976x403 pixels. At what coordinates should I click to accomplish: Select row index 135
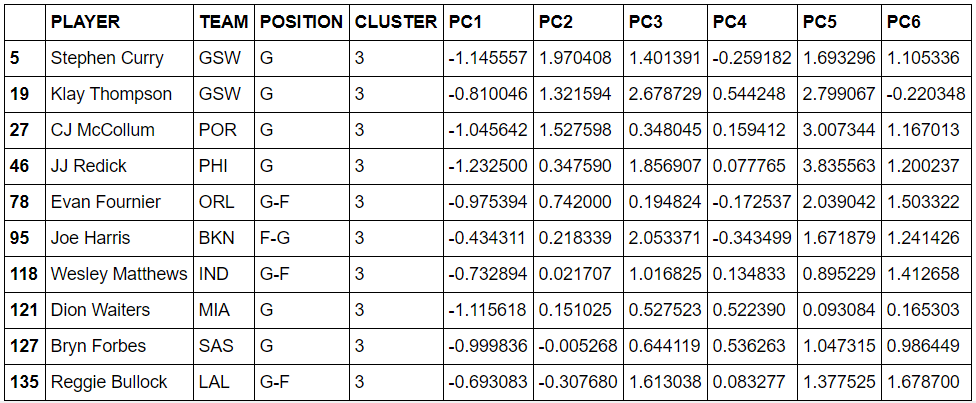tap(26, 382)
